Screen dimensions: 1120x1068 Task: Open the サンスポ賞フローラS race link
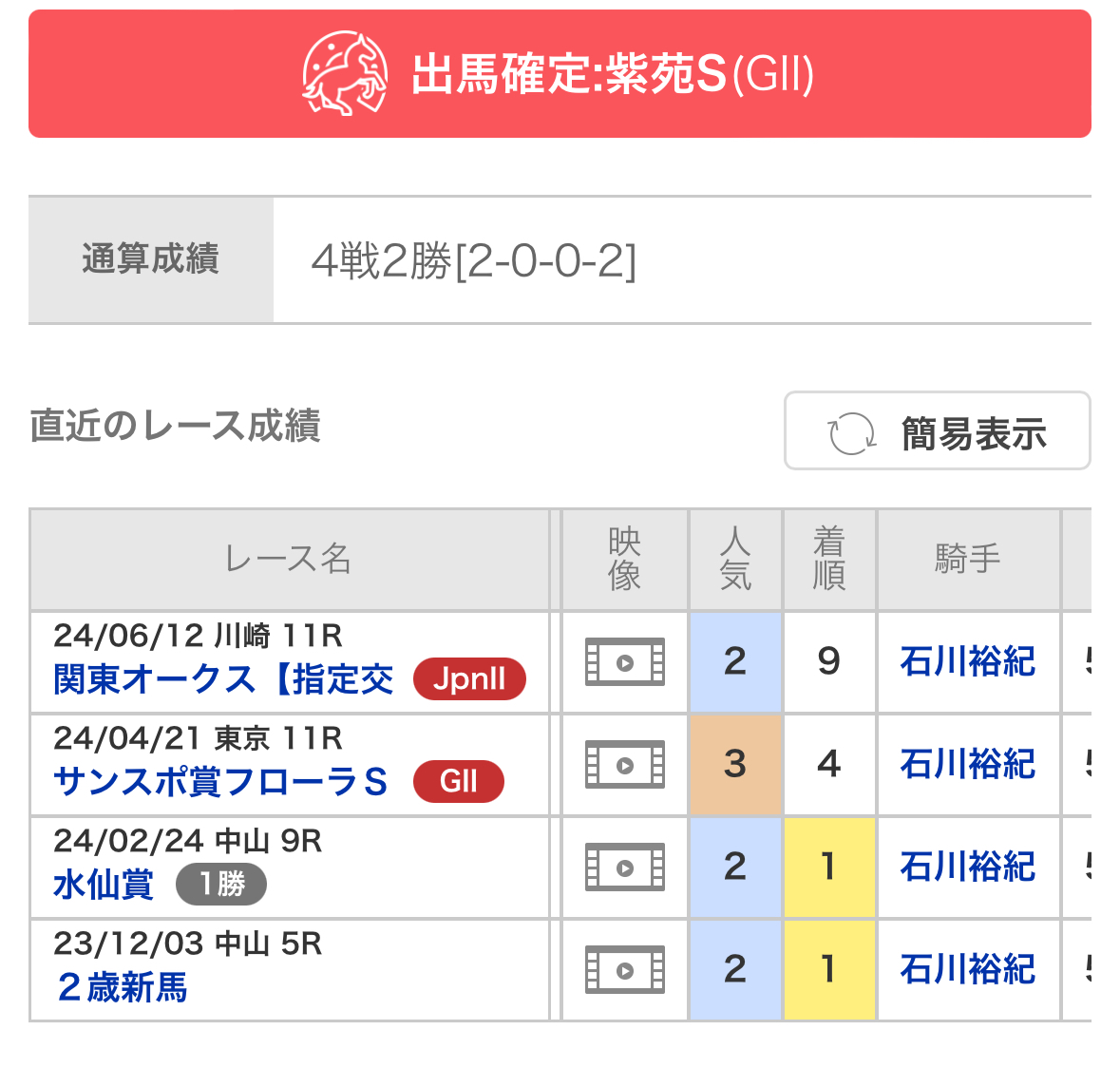click(220, 781)
